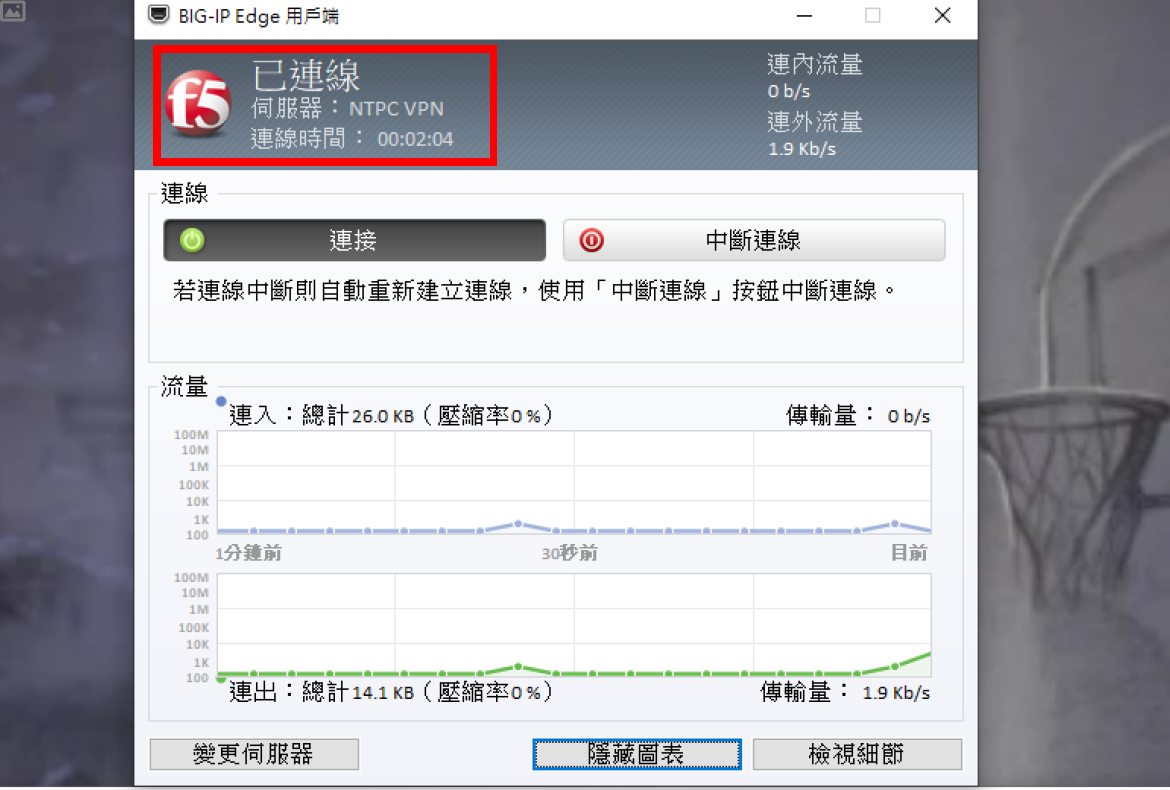Click the 連內流量 inbound traffic label

click(x=814, y=65)
